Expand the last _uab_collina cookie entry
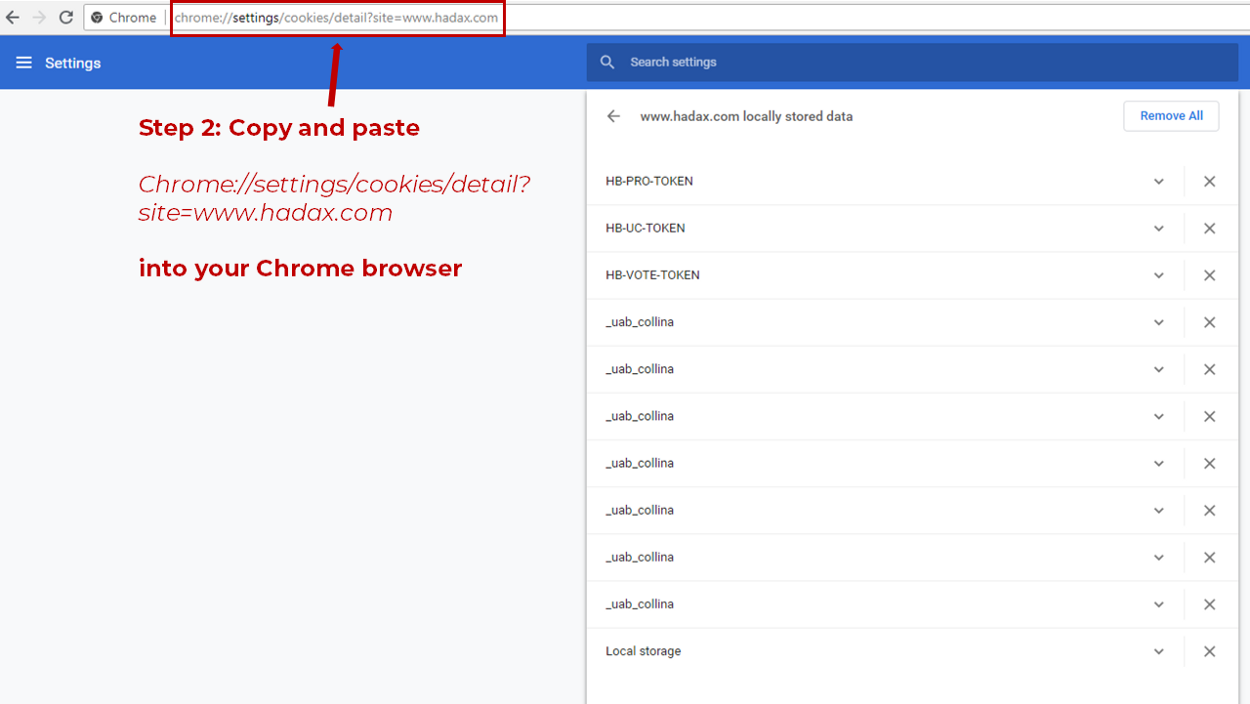This screenshot has width=1250, height=704. pos(1159,605)
